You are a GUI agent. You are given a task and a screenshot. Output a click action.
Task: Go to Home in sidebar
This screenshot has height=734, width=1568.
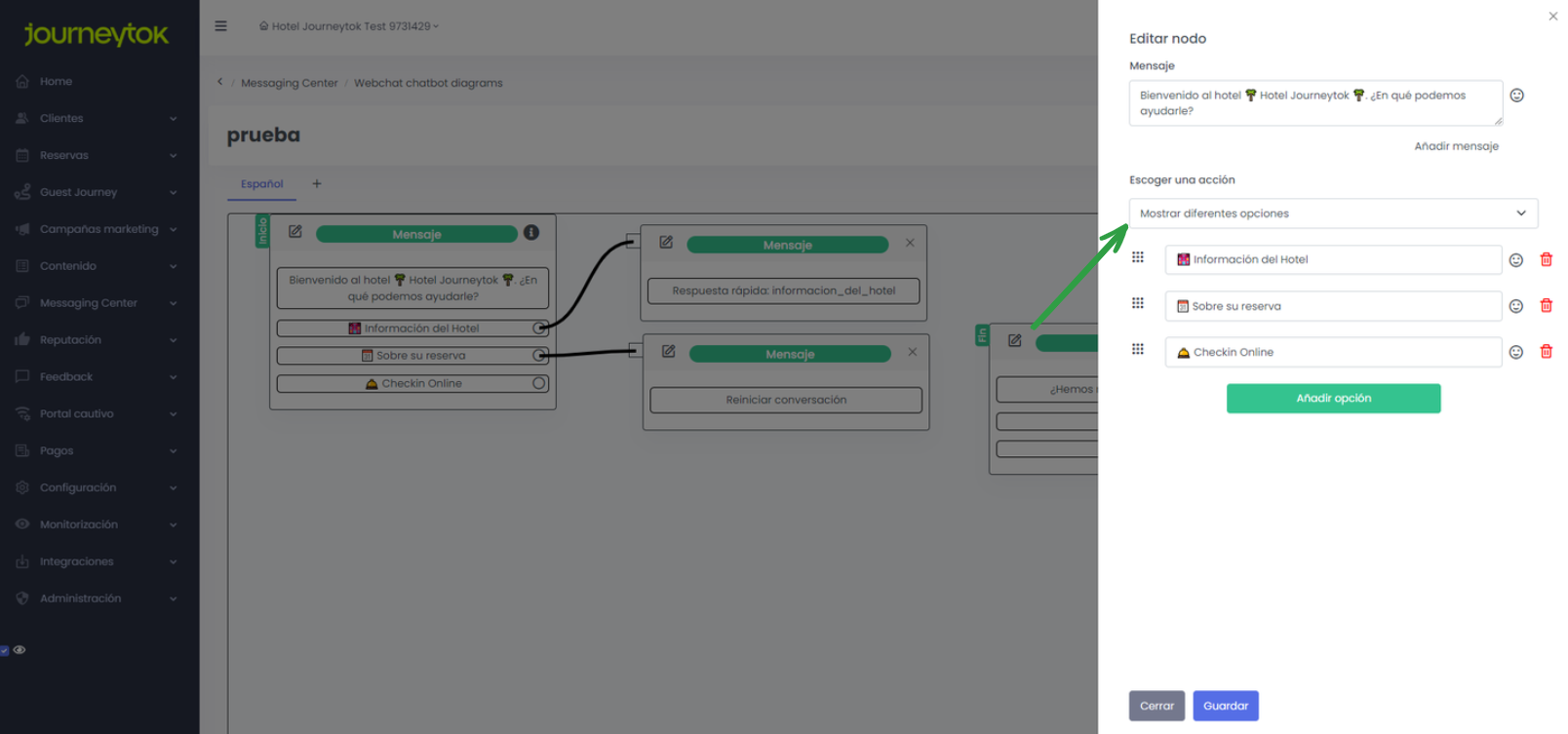pyautogui.click(x=56, y=82)
